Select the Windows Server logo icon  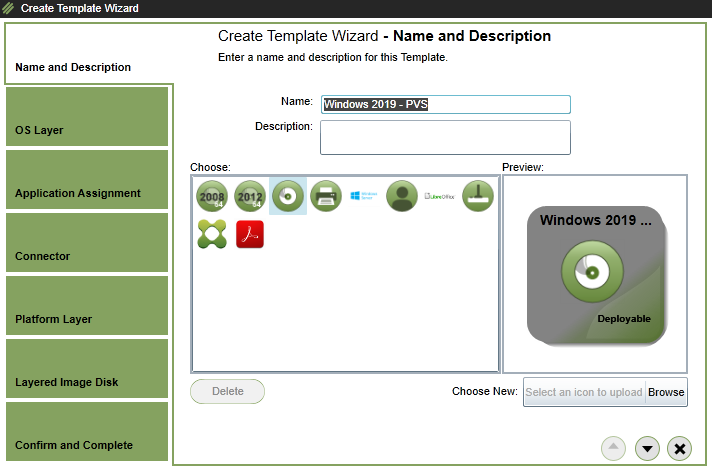coord(363,197)
